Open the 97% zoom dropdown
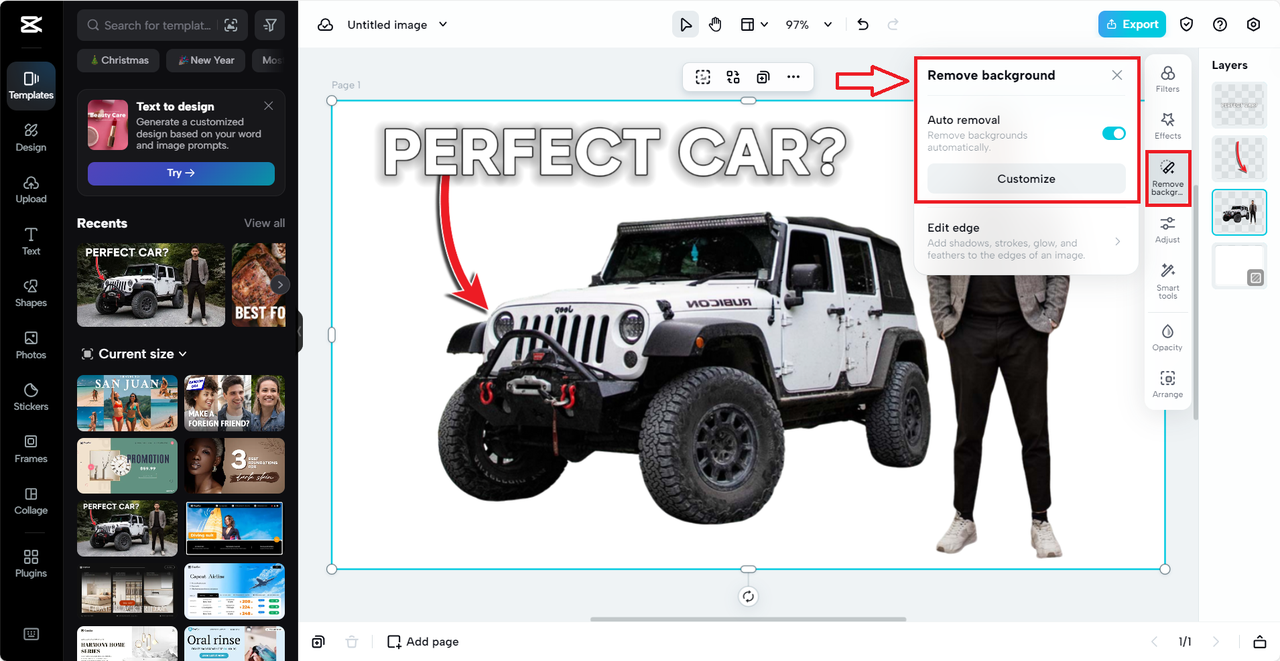Viewport: 1280px width, 661px height. tap(808, 25)
